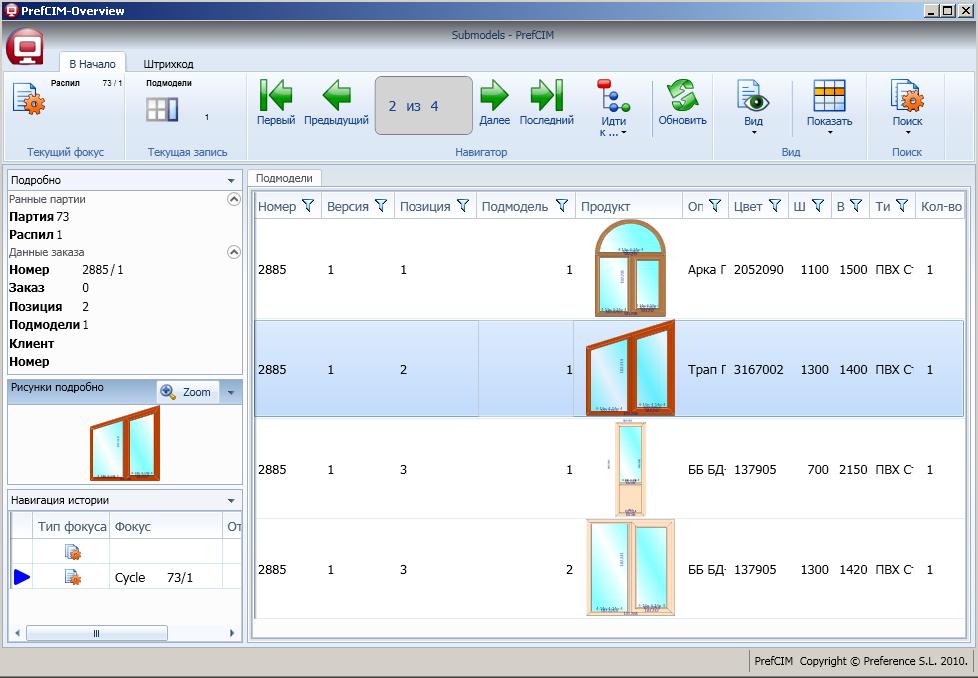Image resolution: width=978 pixels, height=678 pixels.
Task: Jump to last record with Последний
Action: point(546,103)
